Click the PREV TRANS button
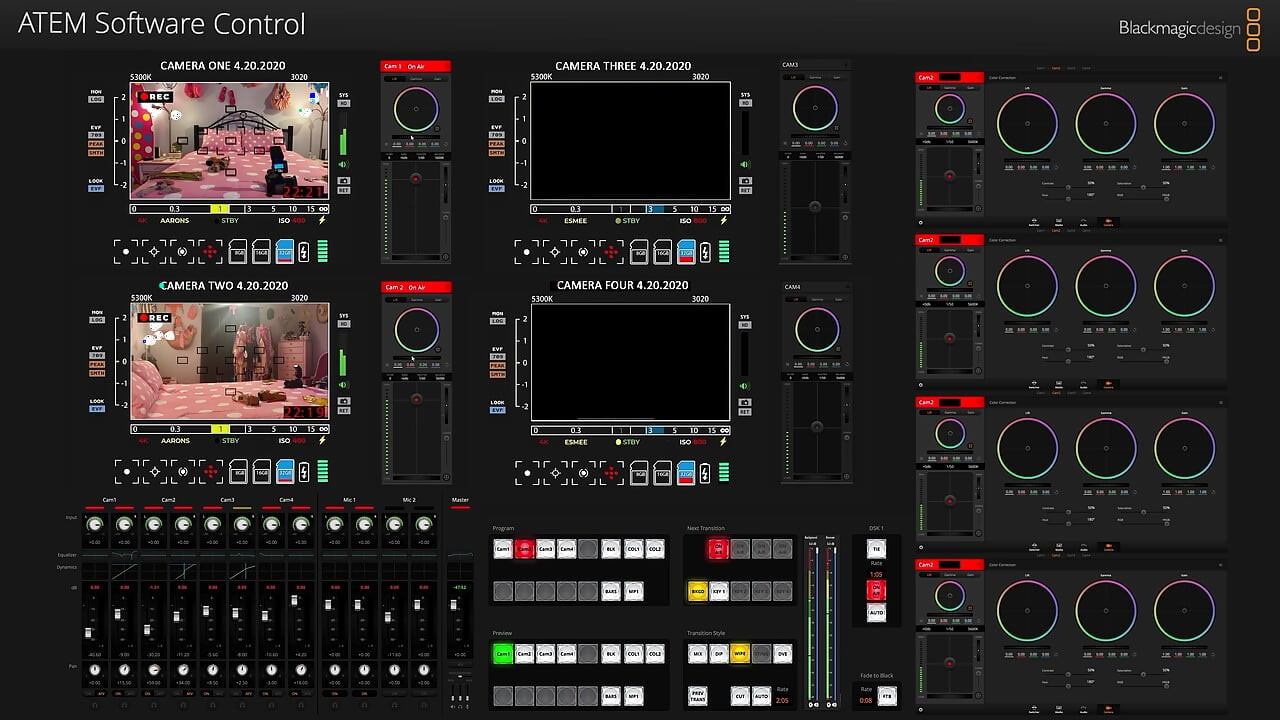Image resolution: width=1280 pixels, height=720 pixels. [x=697, y=695]
